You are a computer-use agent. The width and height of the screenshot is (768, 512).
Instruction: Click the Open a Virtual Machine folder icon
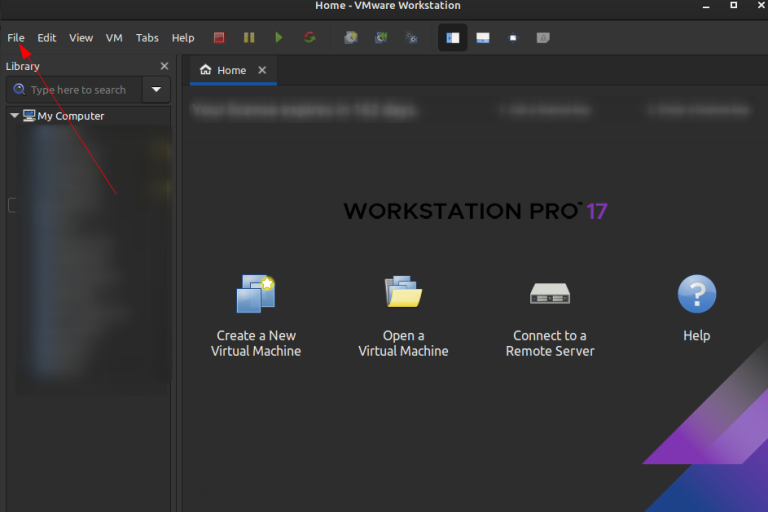403,294
